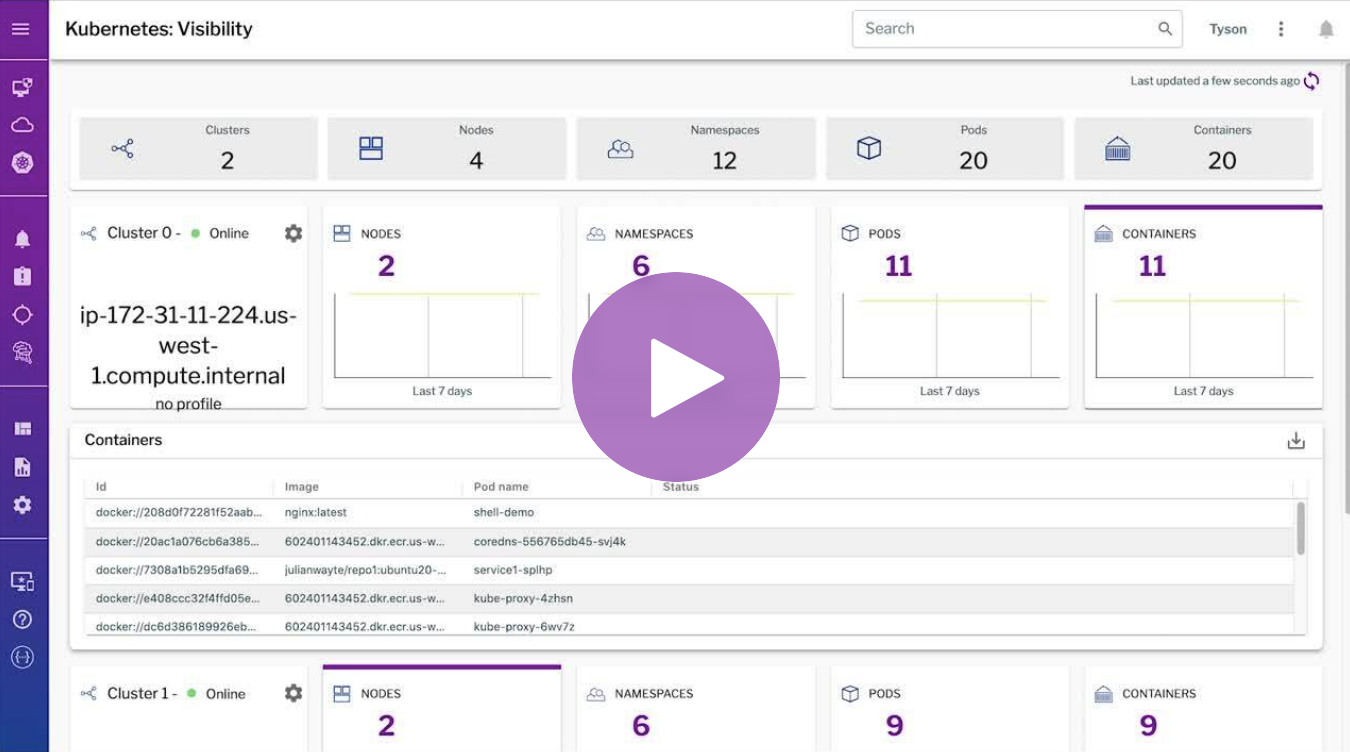Image resolution: width=1350 pixels, height=752 pixels.
Task: Select the coredns-556765db45-svj4k row
Action: click(x=689, y=542)
